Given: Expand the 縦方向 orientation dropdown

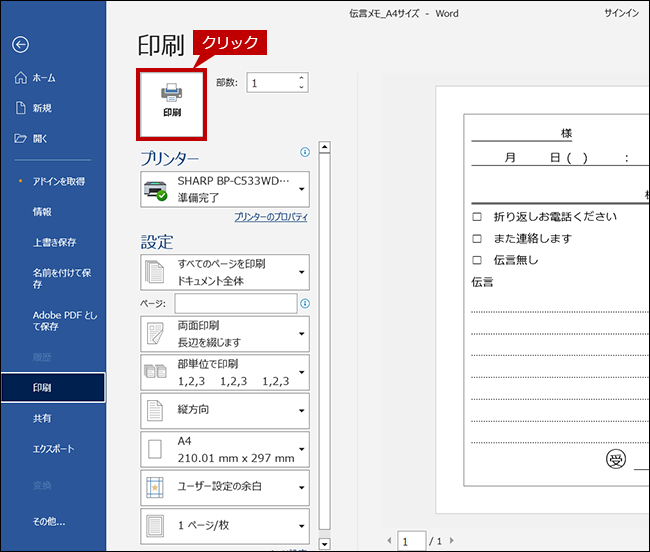Looking at the screenshot, I should tap(225, 410).
